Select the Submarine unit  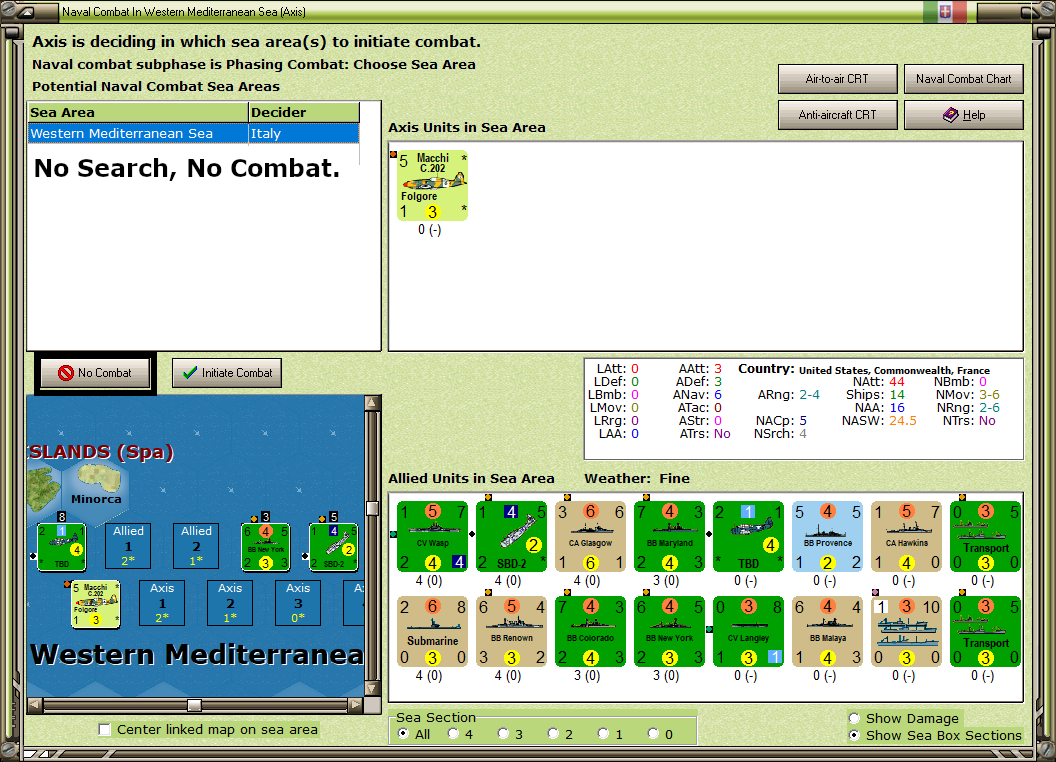click(432, 631)
